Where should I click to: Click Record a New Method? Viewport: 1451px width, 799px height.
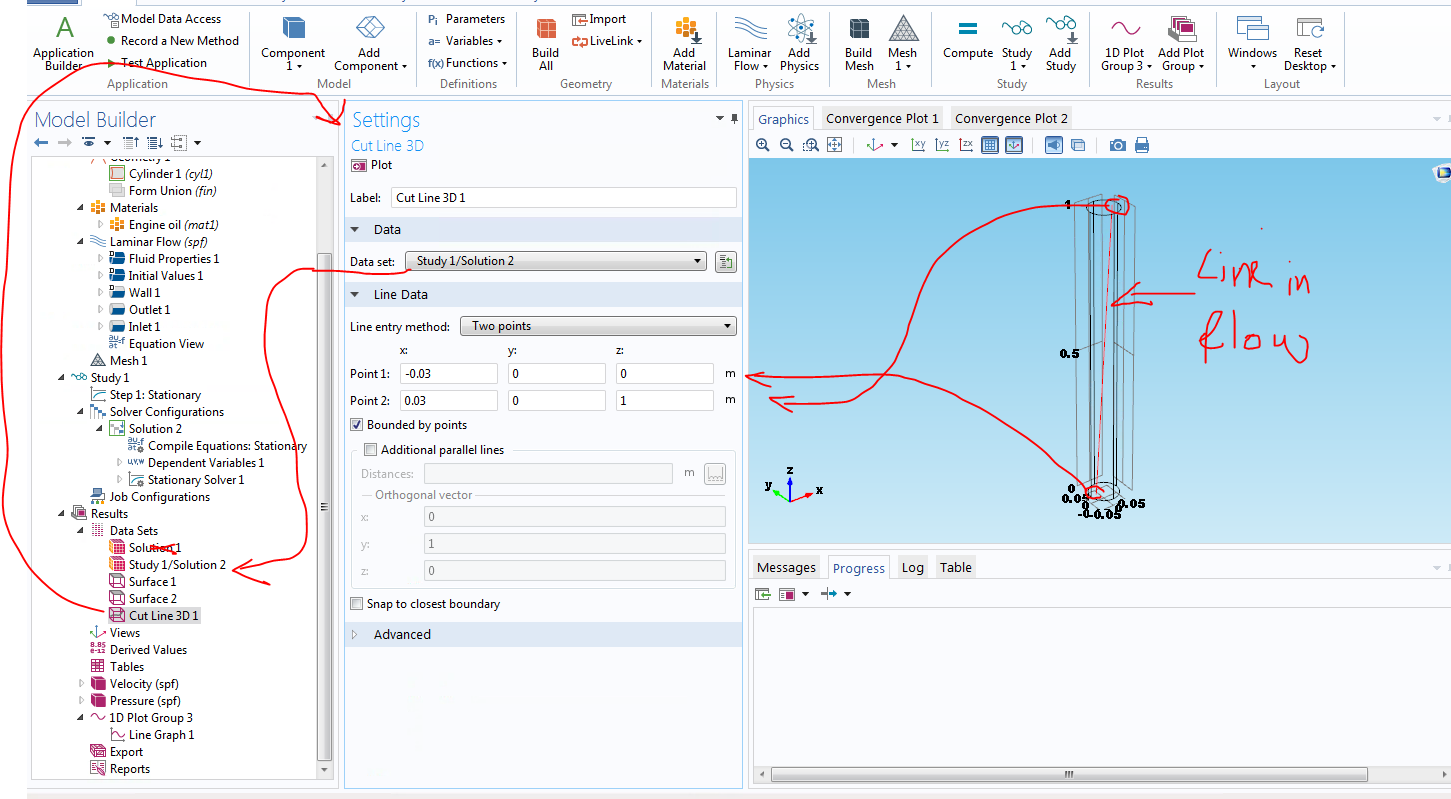172,41
